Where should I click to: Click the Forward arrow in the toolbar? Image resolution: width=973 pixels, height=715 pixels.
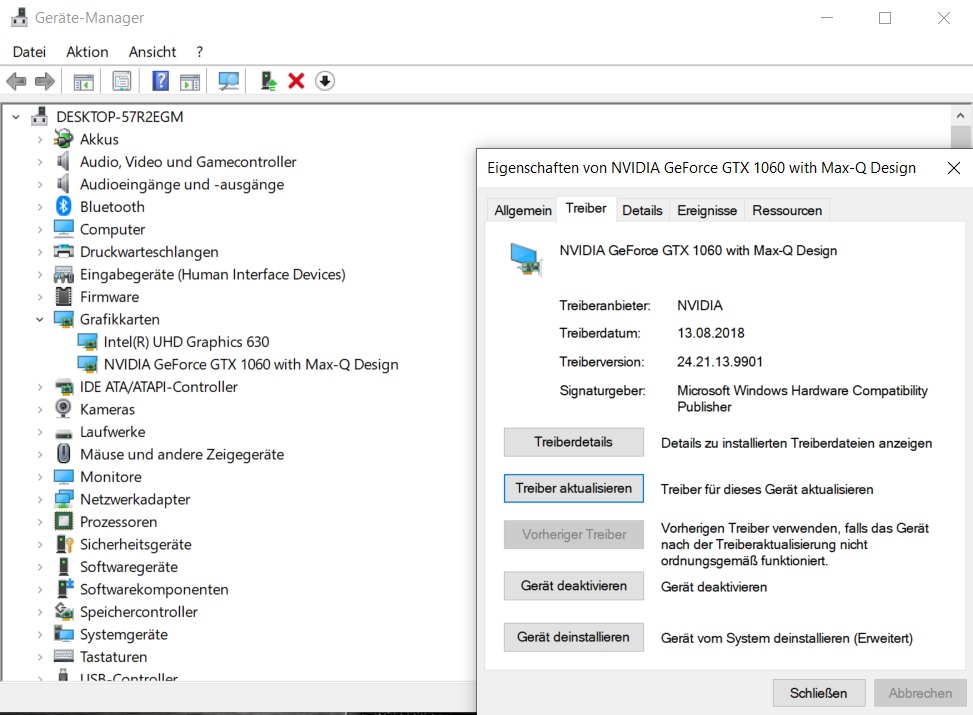coord(45,81)
